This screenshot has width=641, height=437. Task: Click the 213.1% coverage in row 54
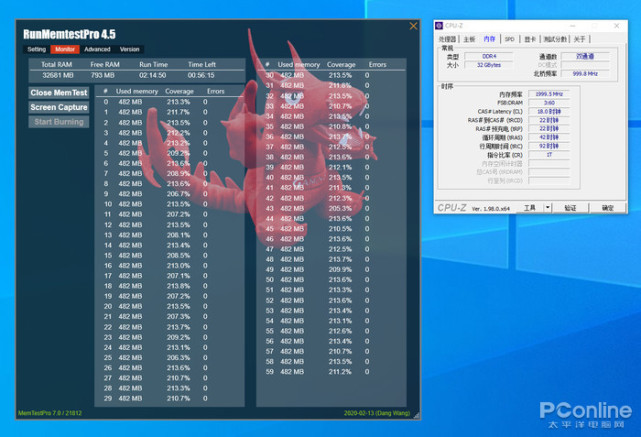tap(340, 321)
